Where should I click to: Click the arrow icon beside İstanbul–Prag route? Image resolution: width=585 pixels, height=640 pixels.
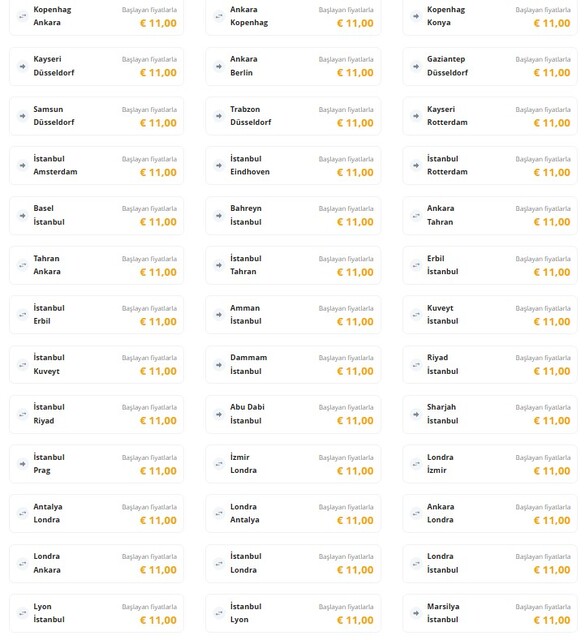click(x=22, y=464)
